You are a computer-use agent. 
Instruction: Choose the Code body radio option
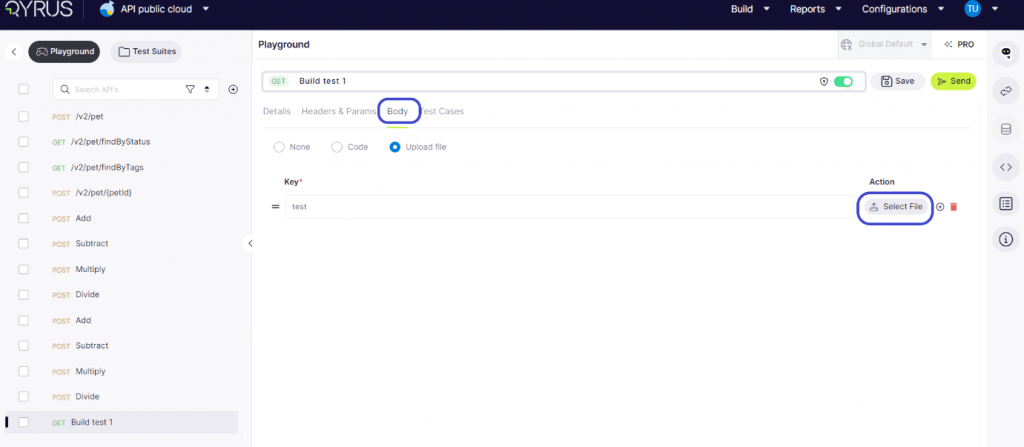click(x=337, y=147)
